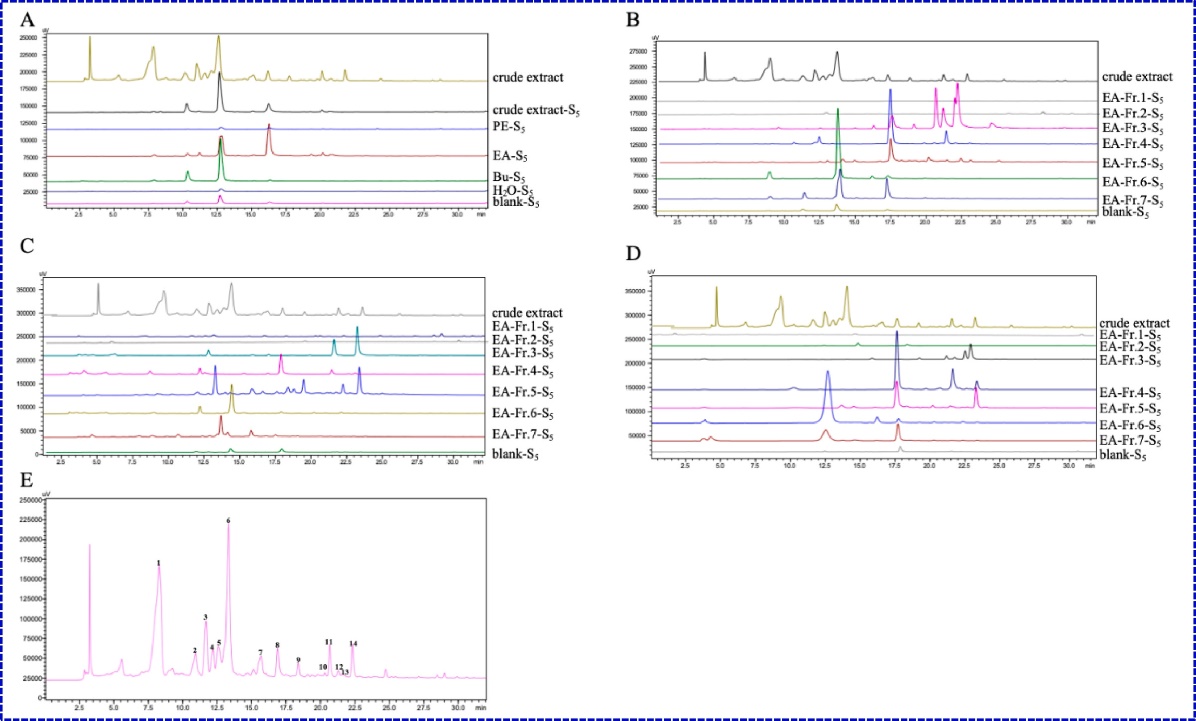Click the 275000 y-axis value in panel B
This screenshot has height=721, width=1196.
click(x=640, y=51)
